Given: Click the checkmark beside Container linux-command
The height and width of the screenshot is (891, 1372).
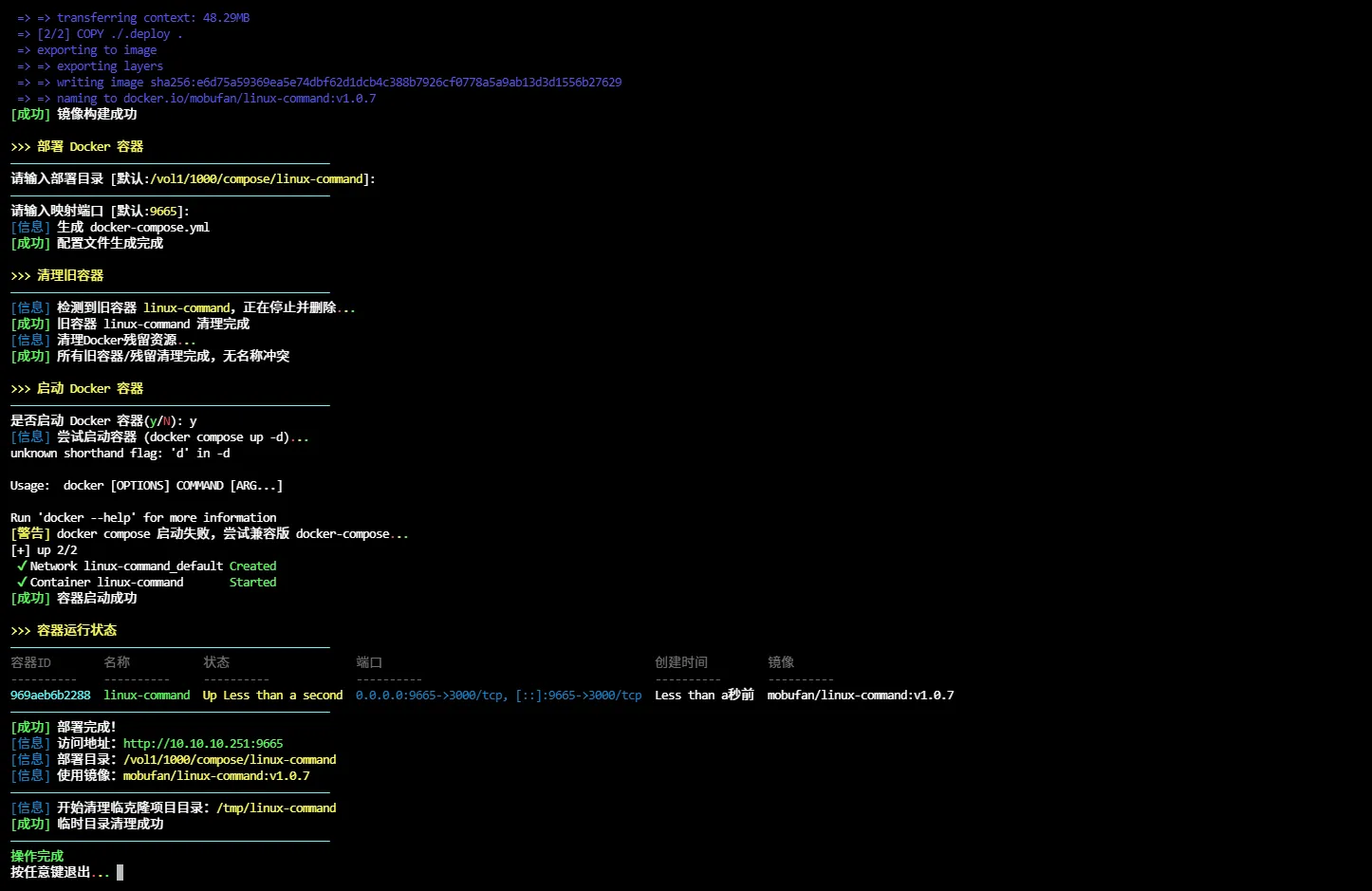Looking at the screenshot, I should pos(21,583).
